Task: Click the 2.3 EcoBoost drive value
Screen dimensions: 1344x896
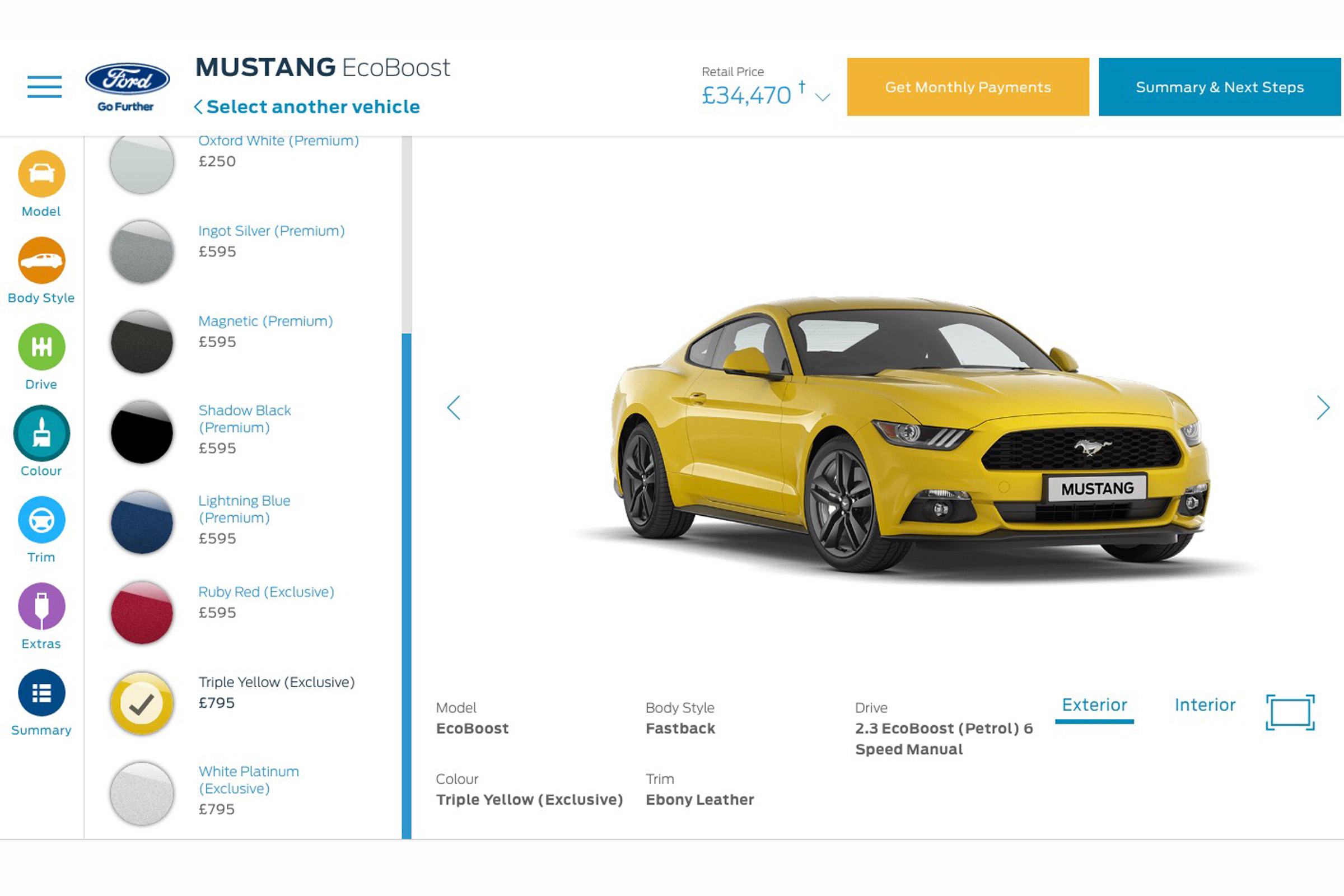Action: [x=944, y=739]
